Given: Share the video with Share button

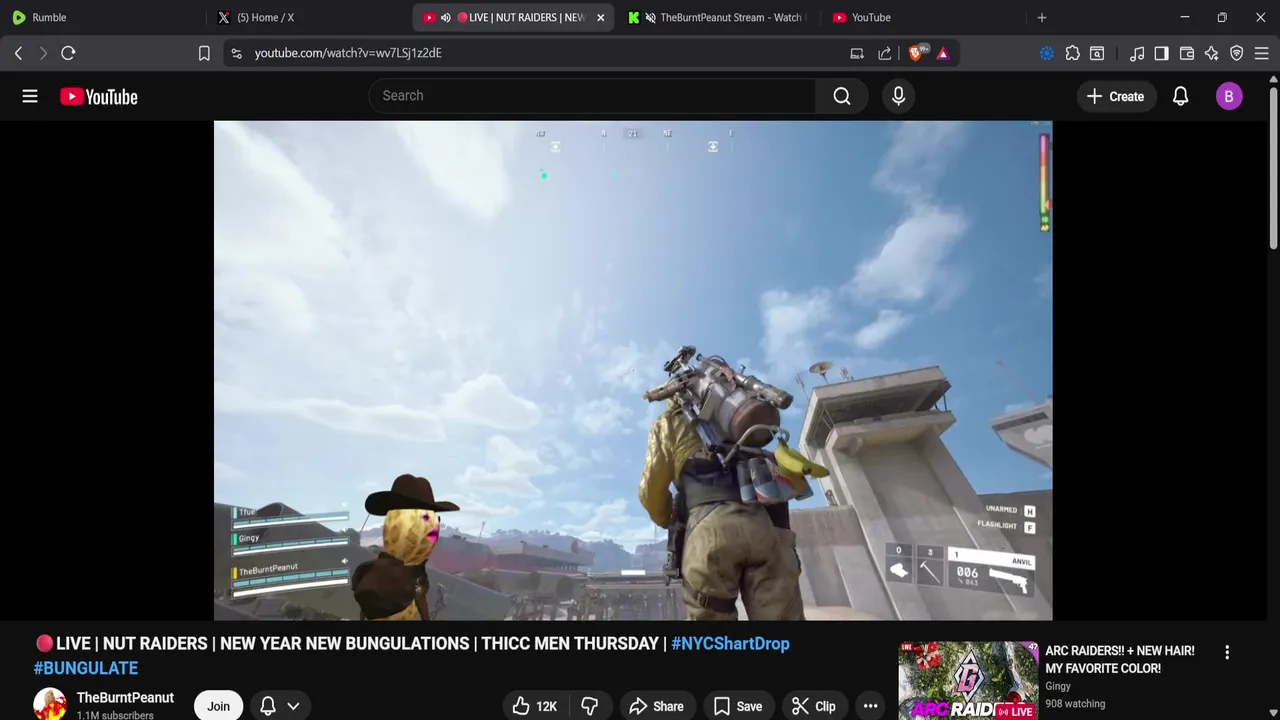Looking at the screenshot, I should (656, 706).
